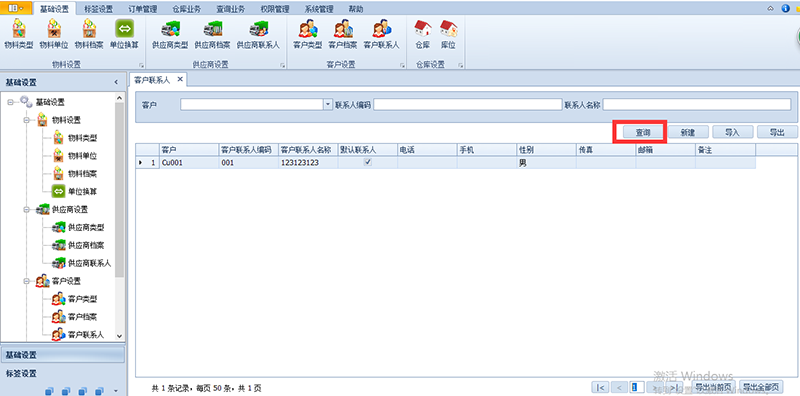Collapse the ribbon with the up arrow
The height and width of the screenshot is (396, 800).
click(x=771, y=8)
